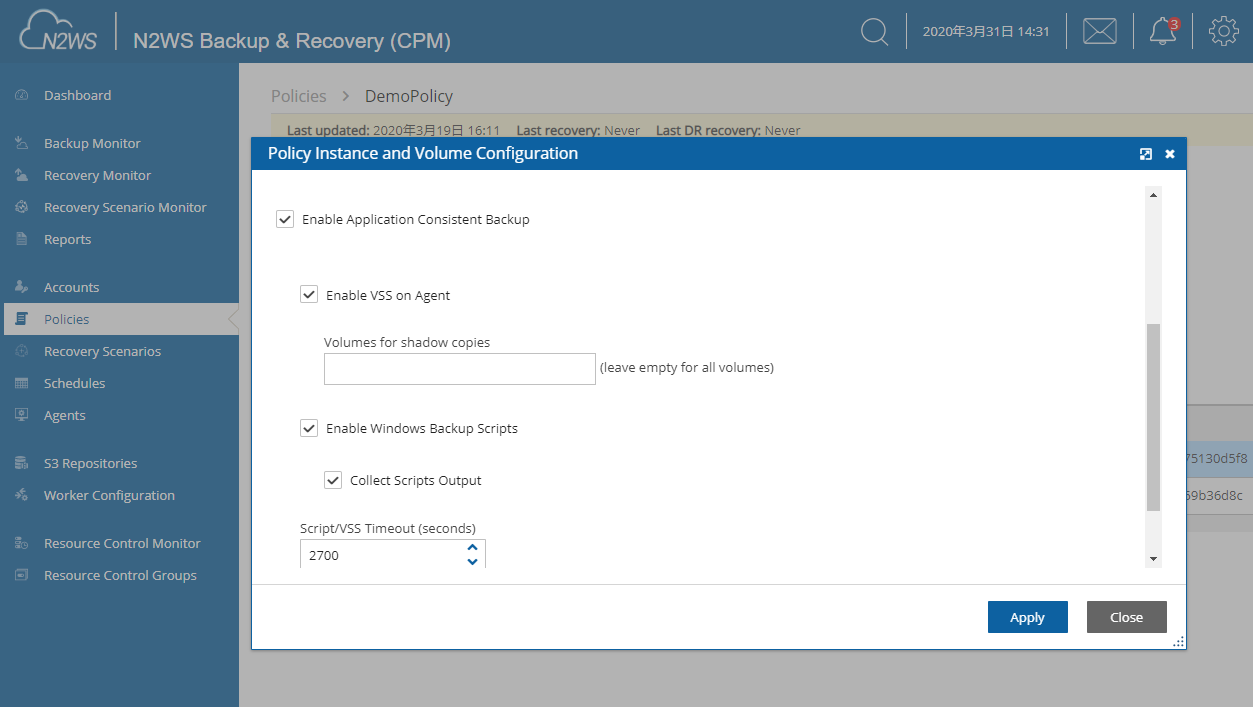
Task: Toggle the Enable VSS on Agent checkbox
Action: [309, 295]
